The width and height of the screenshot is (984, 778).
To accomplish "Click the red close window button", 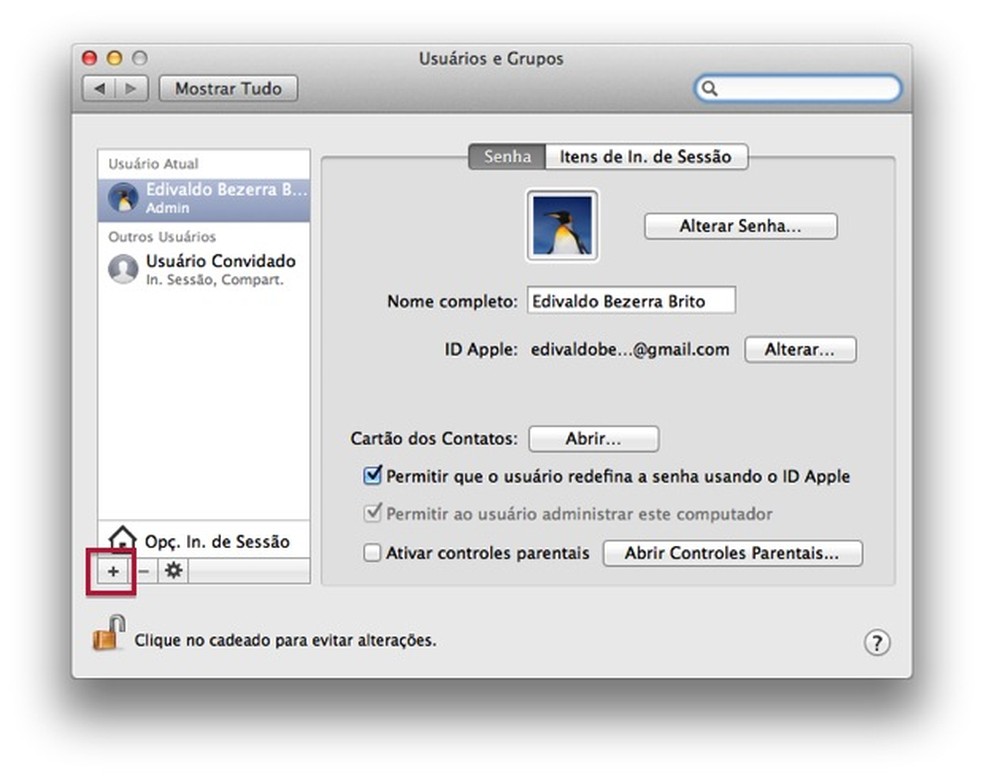I will [90, 58].
